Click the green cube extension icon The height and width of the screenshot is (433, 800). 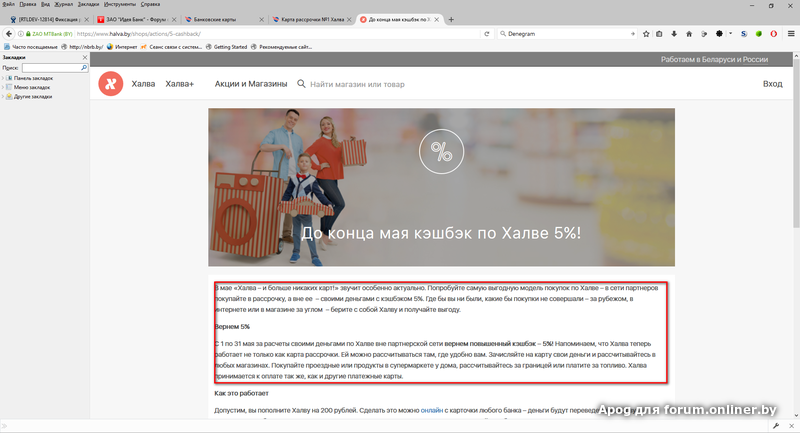coord(759,34)
